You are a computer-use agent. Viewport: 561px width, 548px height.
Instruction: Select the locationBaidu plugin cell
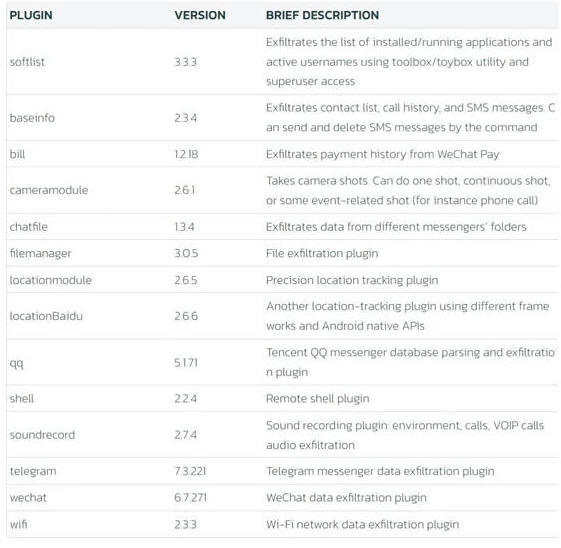click(x=46, y=316)
